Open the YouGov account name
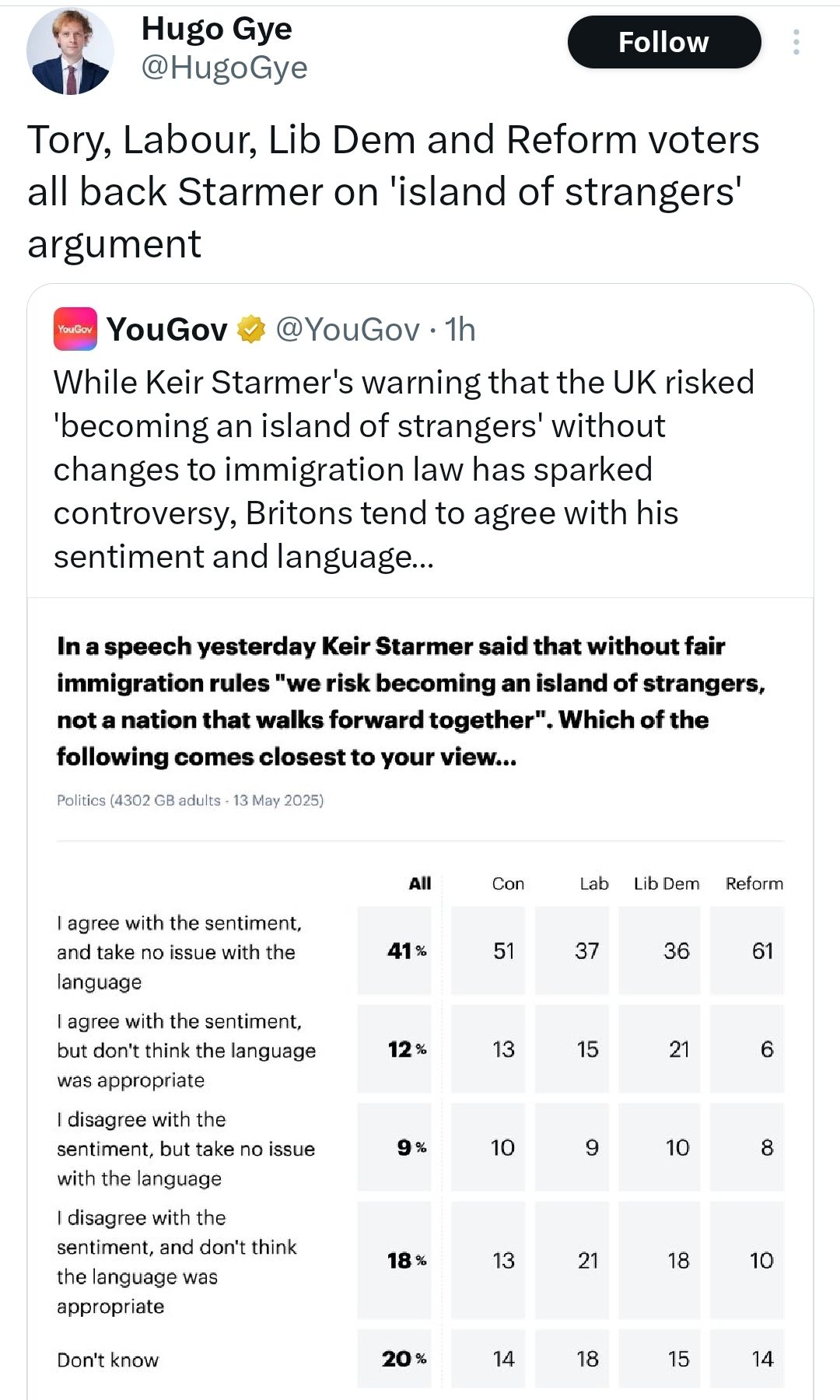Viewport: 840px width, 1400px height. tap(167, 330)
